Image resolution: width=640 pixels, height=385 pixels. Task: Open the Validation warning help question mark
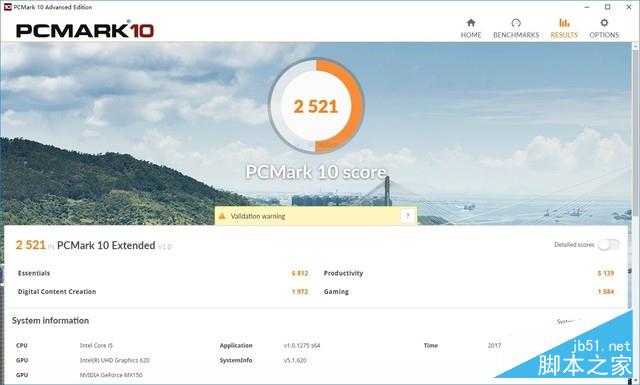pyautogui.click(x=407, y=216)
